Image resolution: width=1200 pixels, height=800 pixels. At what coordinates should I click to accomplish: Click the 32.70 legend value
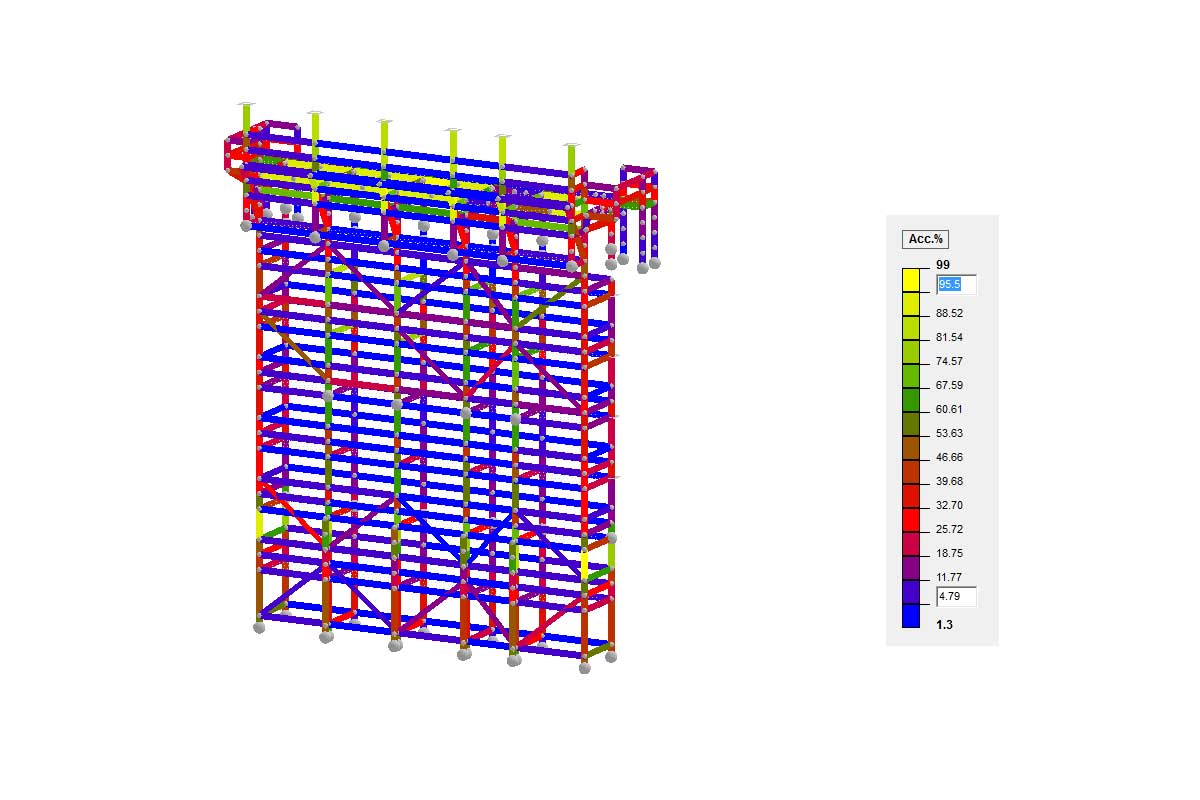[949, 505]
